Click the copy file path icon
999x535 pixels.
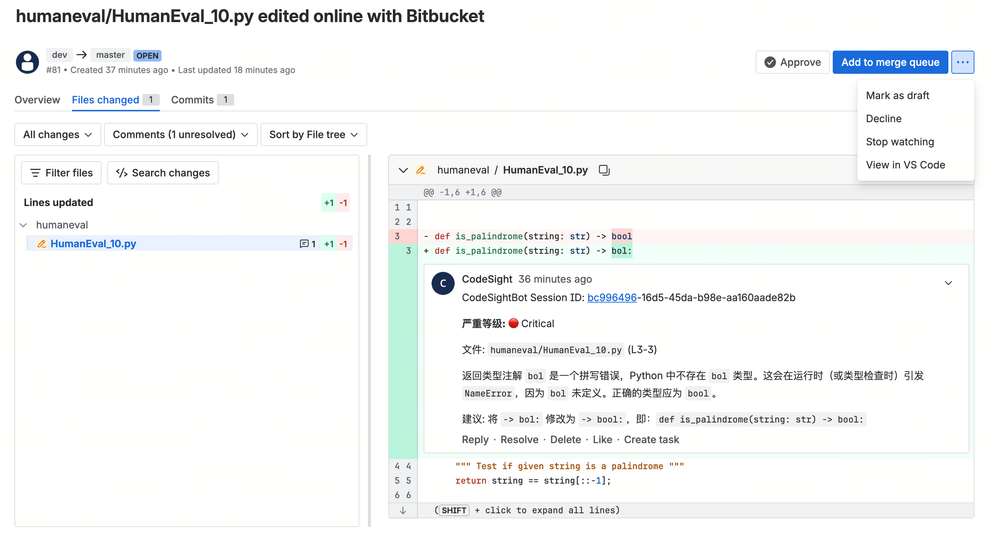click(604, 170)
